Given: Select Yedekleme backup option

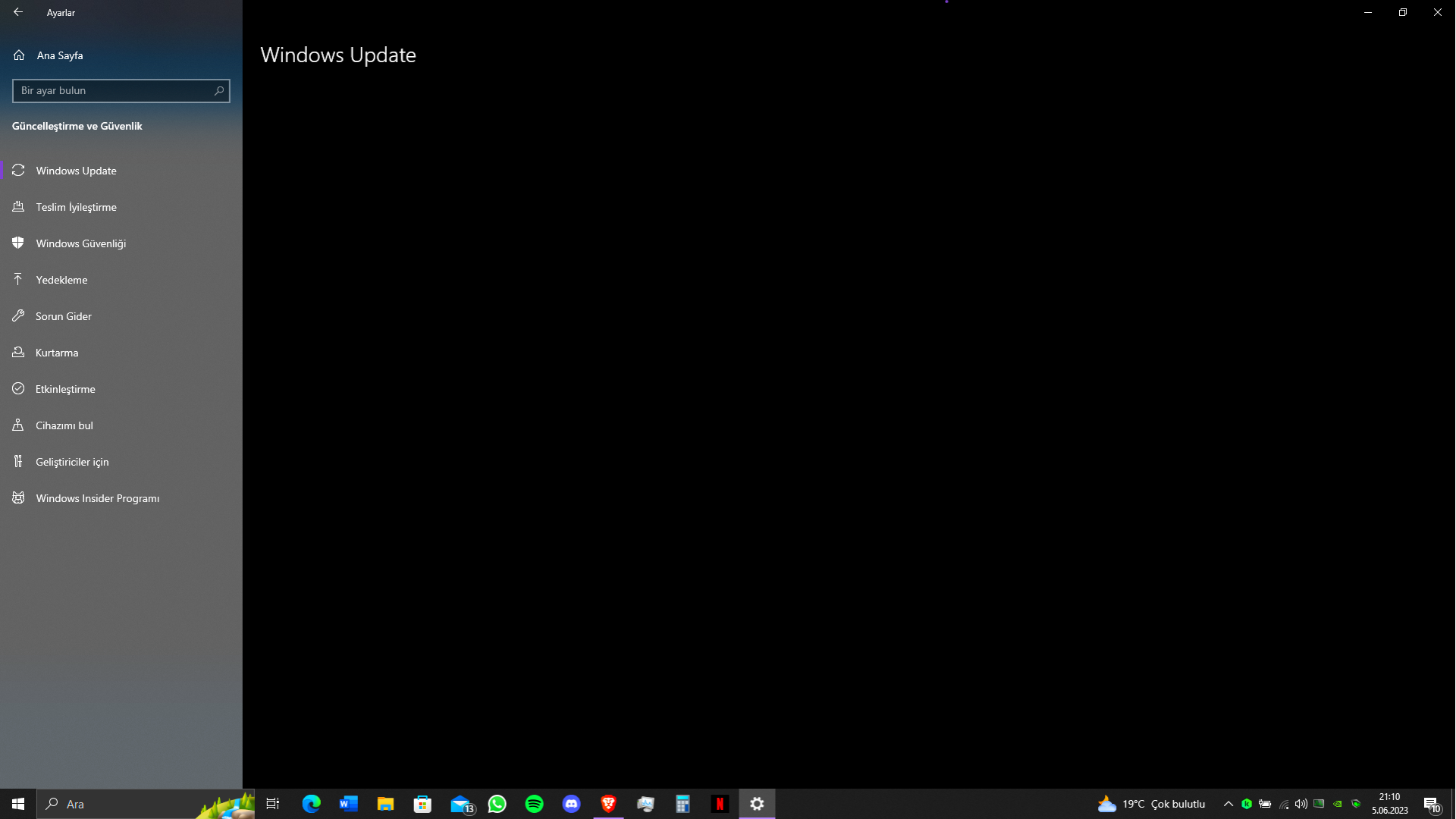Looking at the screenshot, I should pos(61,280).
